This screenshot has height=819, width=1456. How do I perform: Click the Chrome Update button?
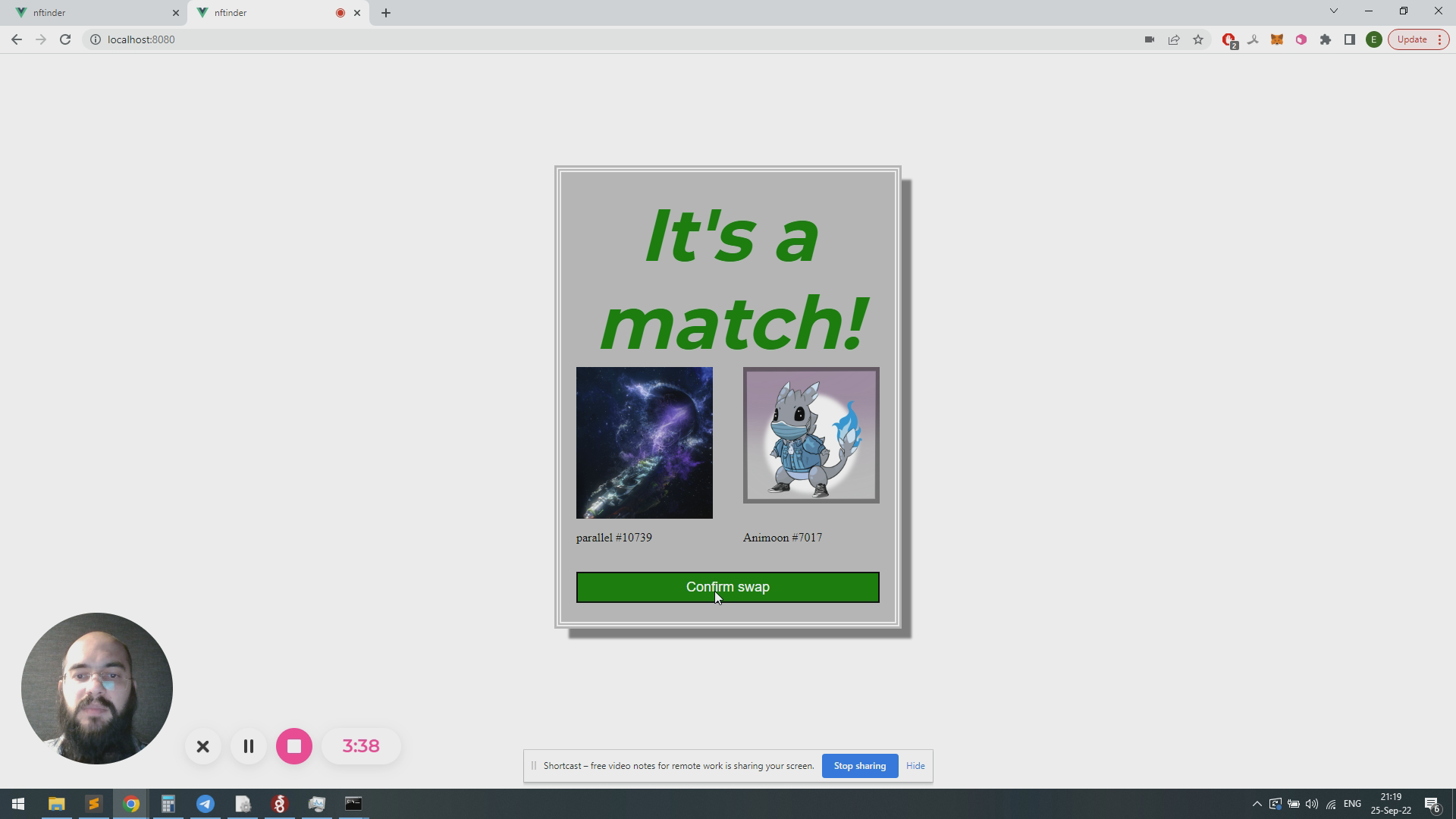click(x=1418, y=39)
